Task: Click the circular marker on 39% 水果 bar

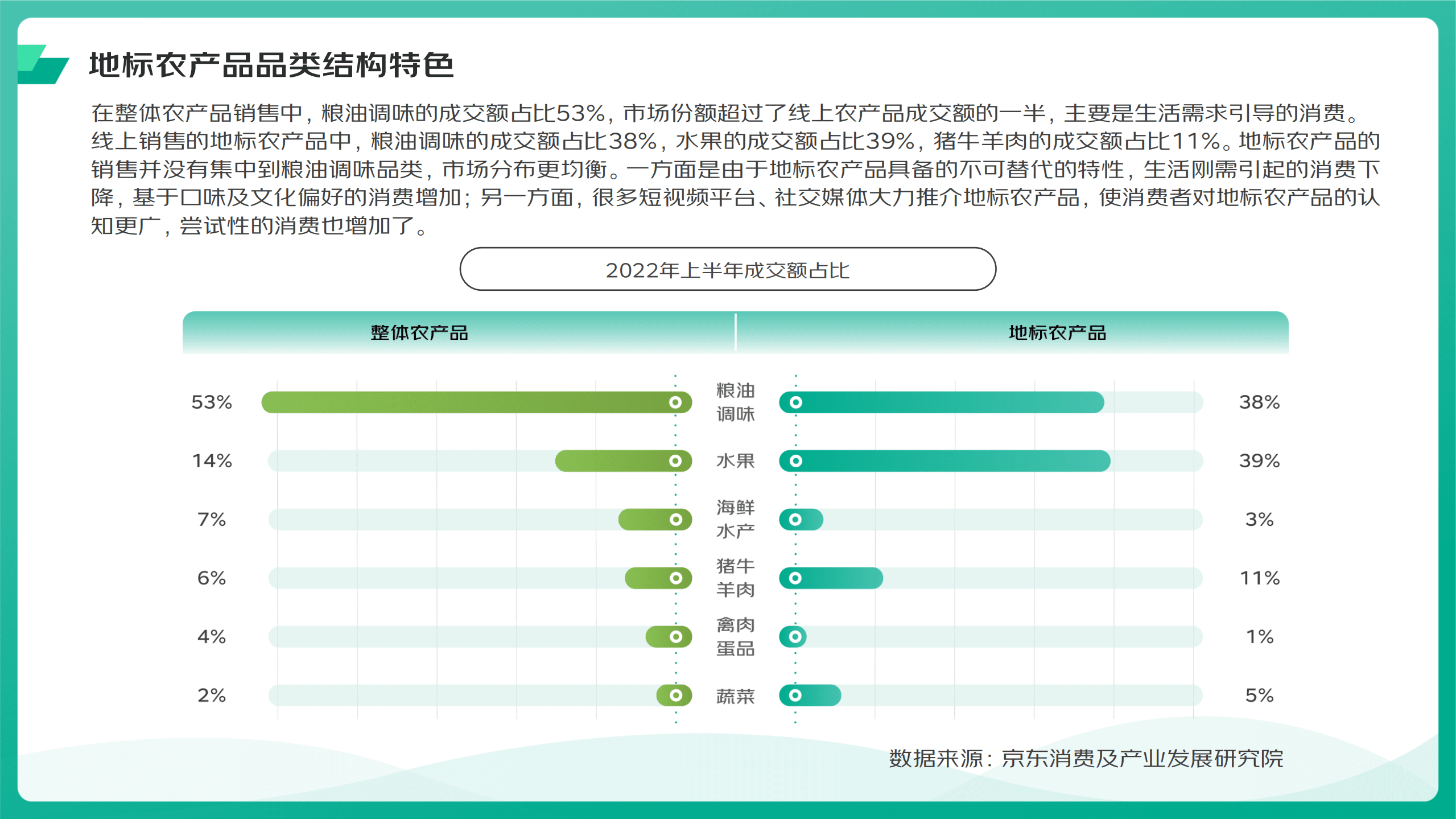Action: [795, 462]
